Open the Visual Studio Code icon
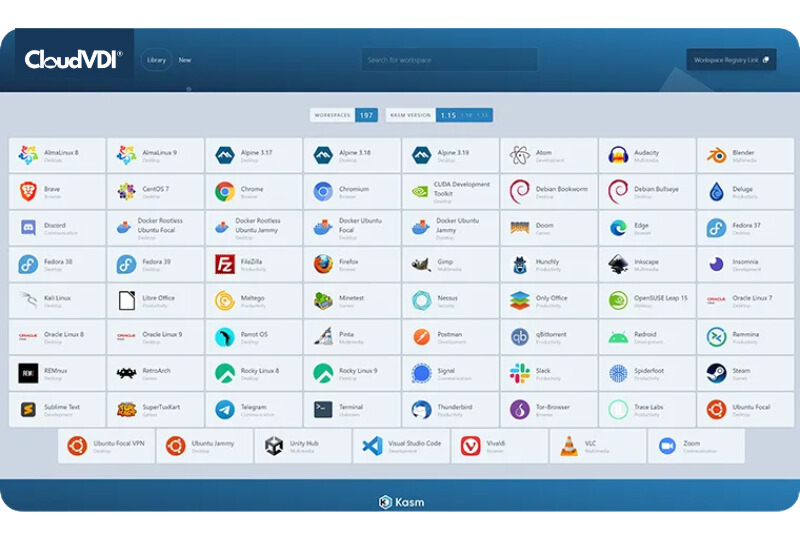Viewport: 800px width, 540px height. [372, 446]
